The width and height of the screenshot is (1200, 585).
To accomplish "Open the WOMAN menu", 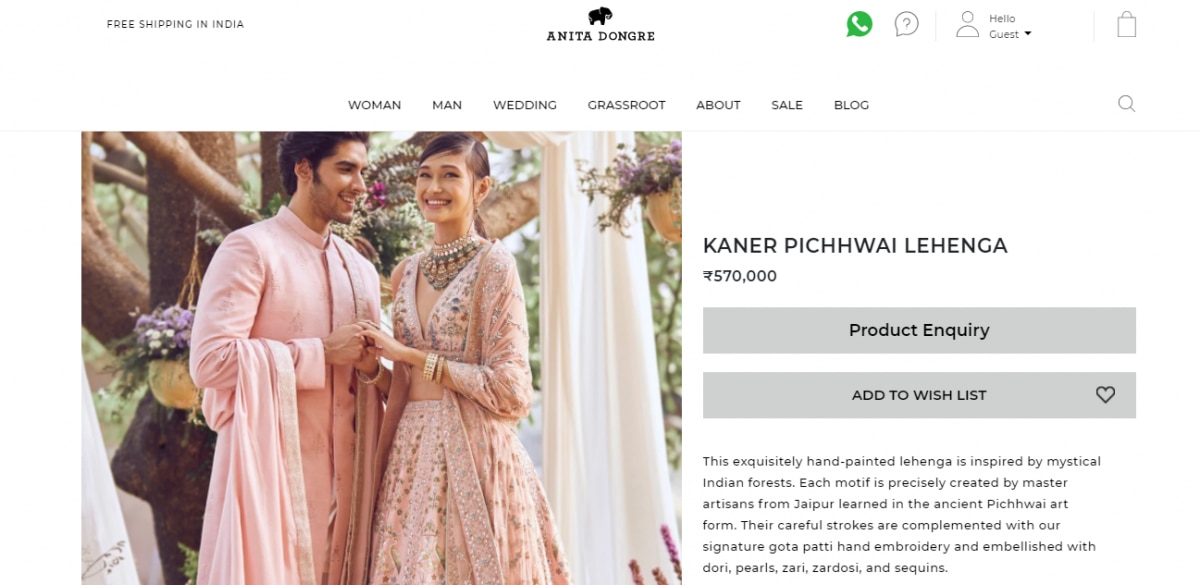I will (x=374, y=105).
